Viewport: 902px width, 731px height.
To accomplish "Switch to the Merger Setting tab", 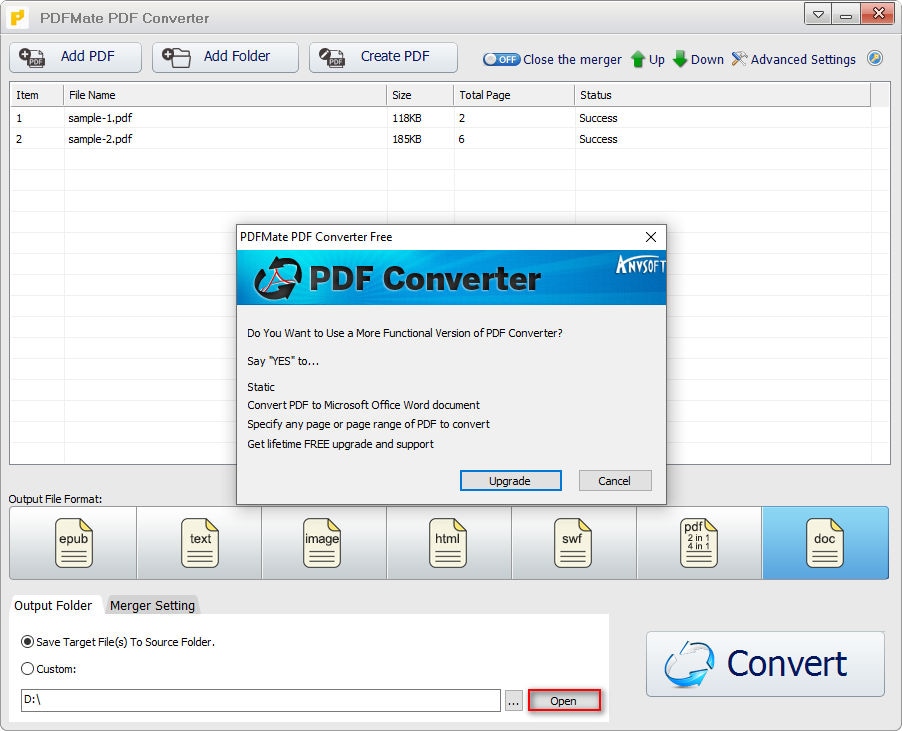I will click(152, 605).
